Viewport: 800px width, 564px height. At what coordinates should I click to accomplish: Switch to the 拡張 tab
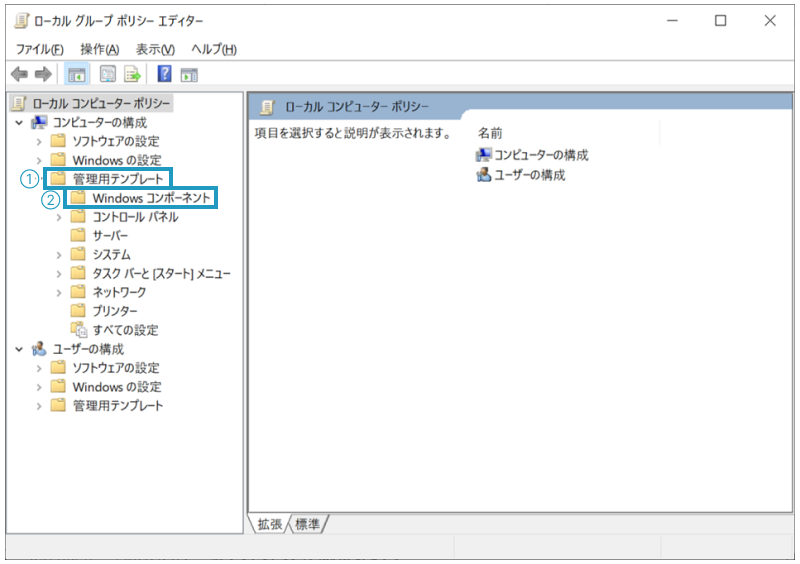269,524
